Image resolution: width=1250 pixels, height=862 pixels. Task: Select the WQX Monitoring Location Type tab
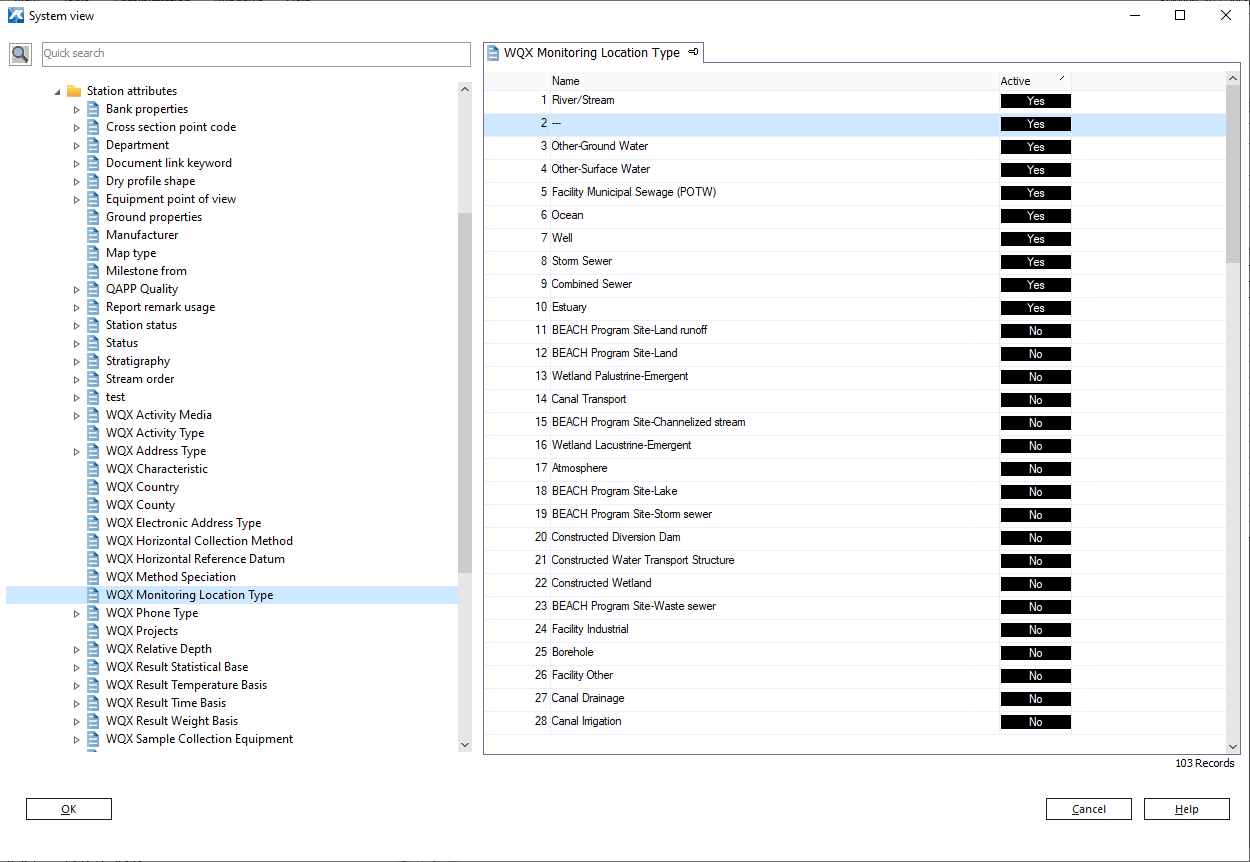pos(594,53)
